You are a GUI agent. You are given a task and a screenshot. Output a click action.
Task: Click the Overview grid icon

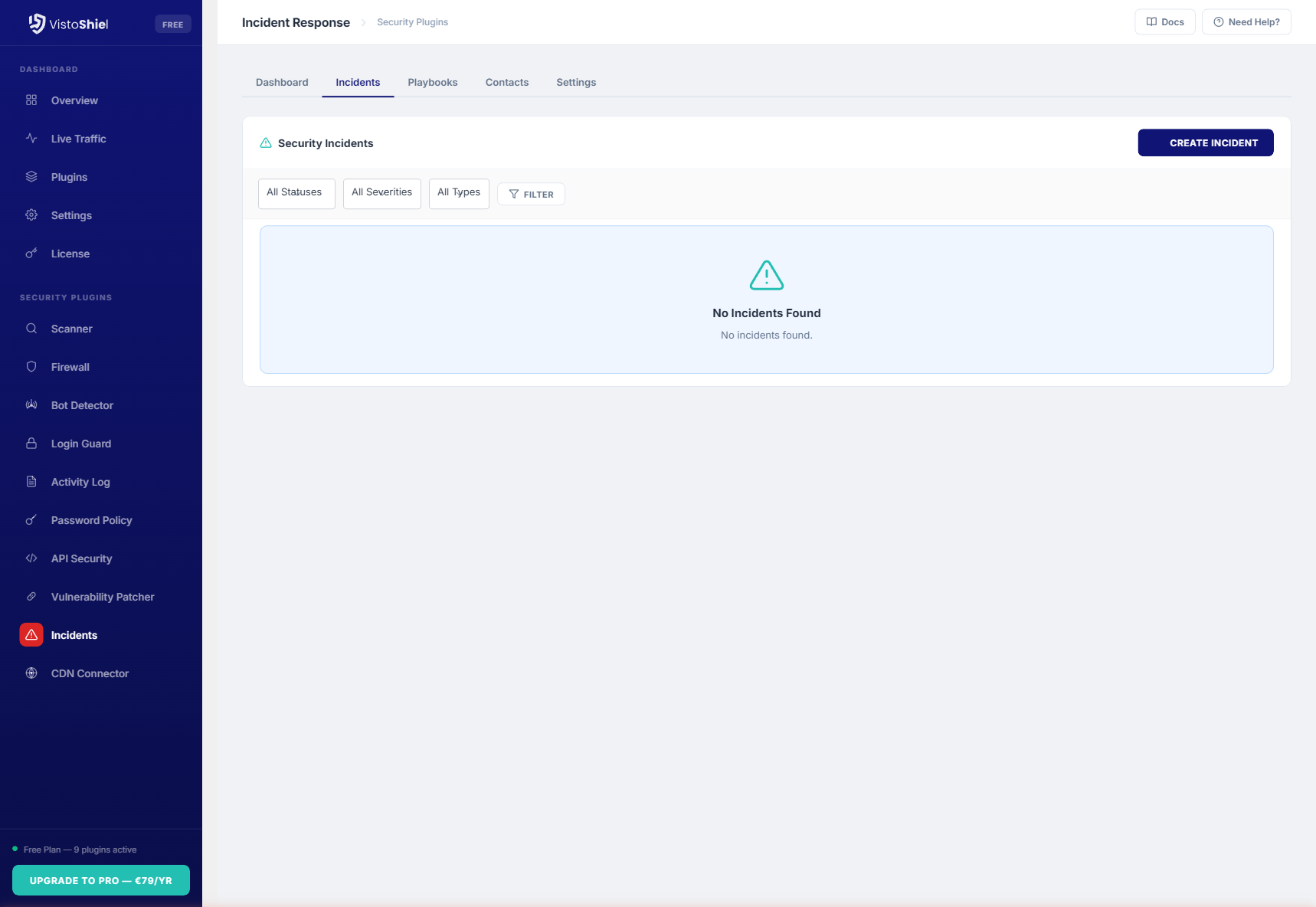[x=31, y=100]
